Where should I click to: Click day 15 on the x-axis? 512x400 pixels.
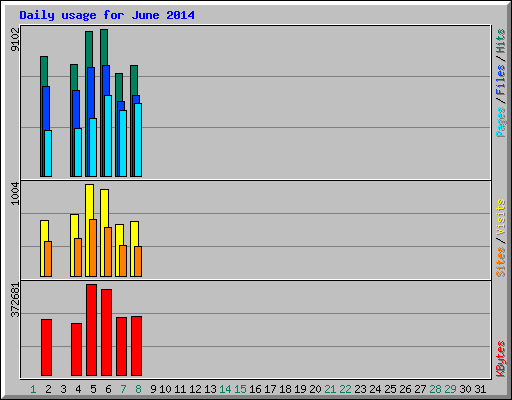point(240,389)
